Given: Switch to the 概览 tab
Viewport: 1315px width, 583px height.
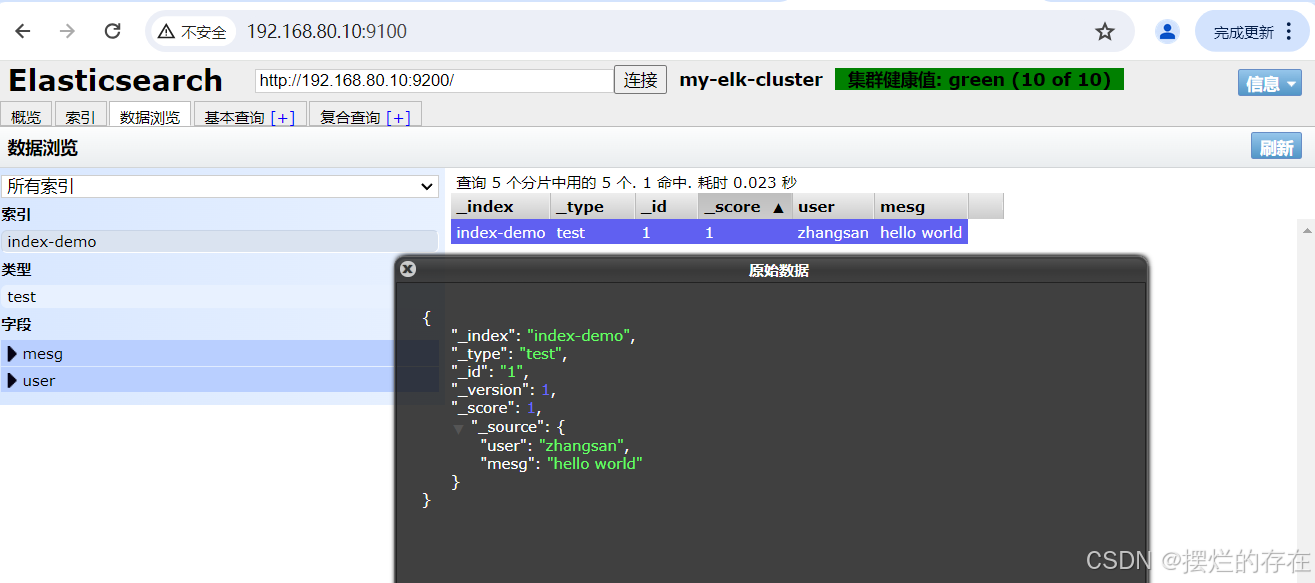Looking at the screenshot, I should 26,117.
